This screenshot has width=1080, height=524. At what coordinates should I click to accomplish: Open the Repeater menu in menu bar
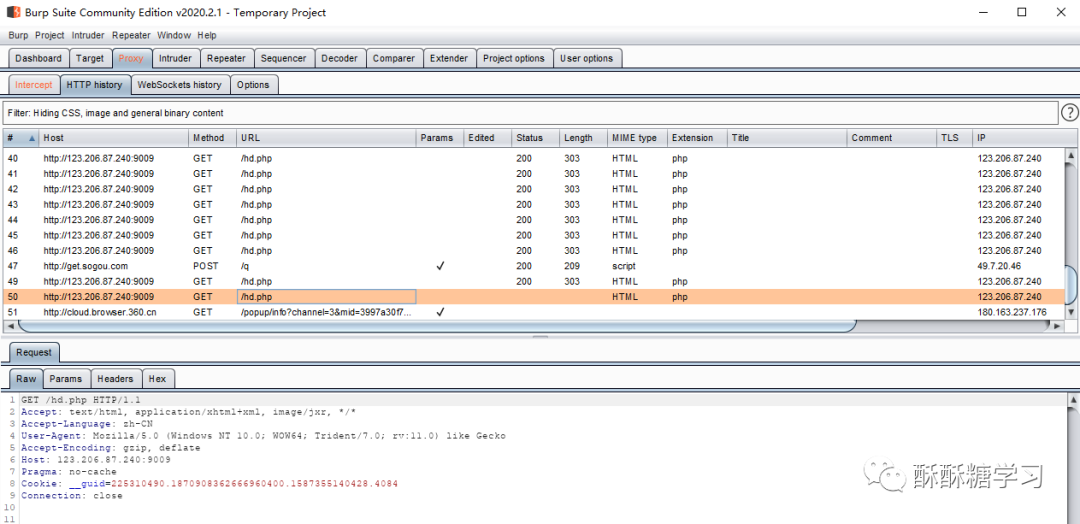pos(131,35)
